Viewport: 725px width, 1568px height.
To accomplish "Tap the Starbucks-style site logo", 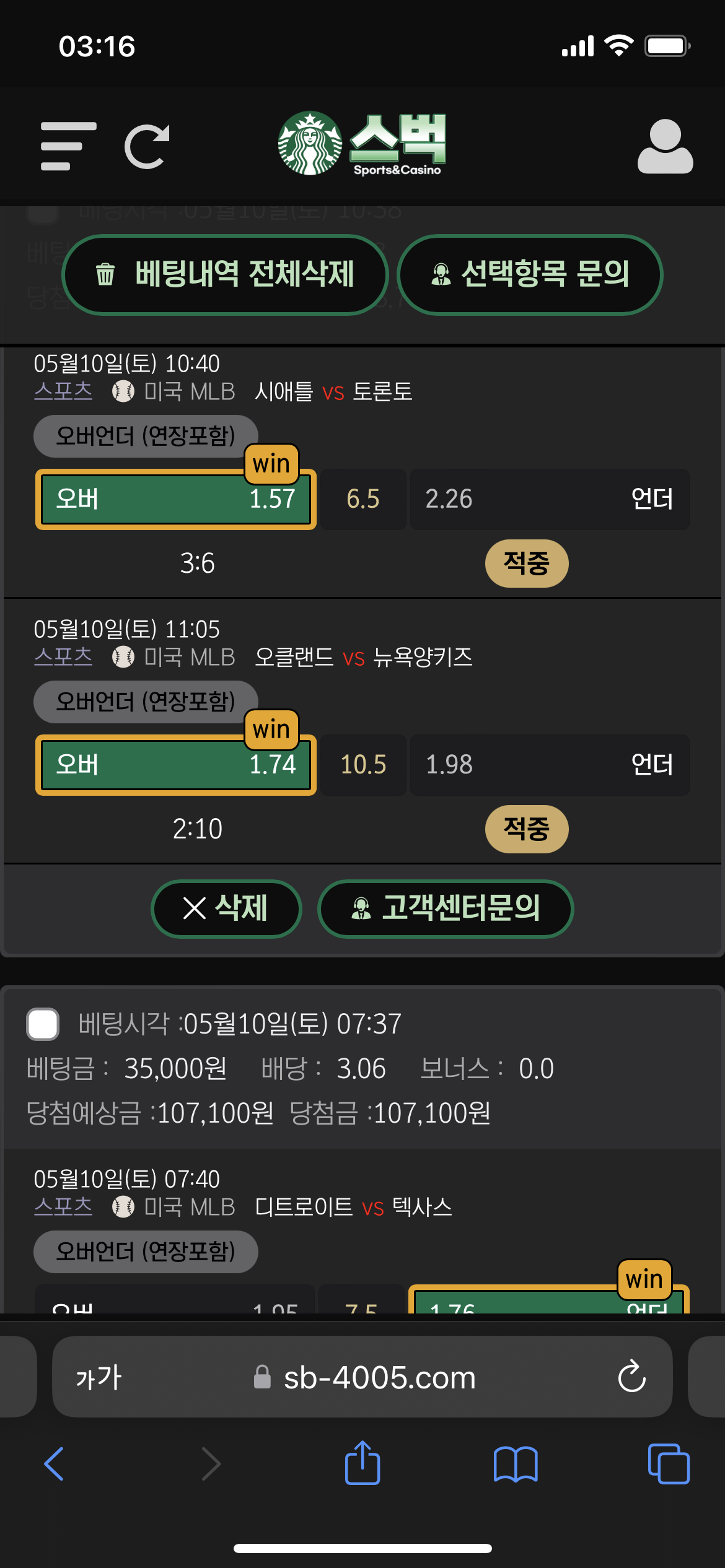I will 362,144.
